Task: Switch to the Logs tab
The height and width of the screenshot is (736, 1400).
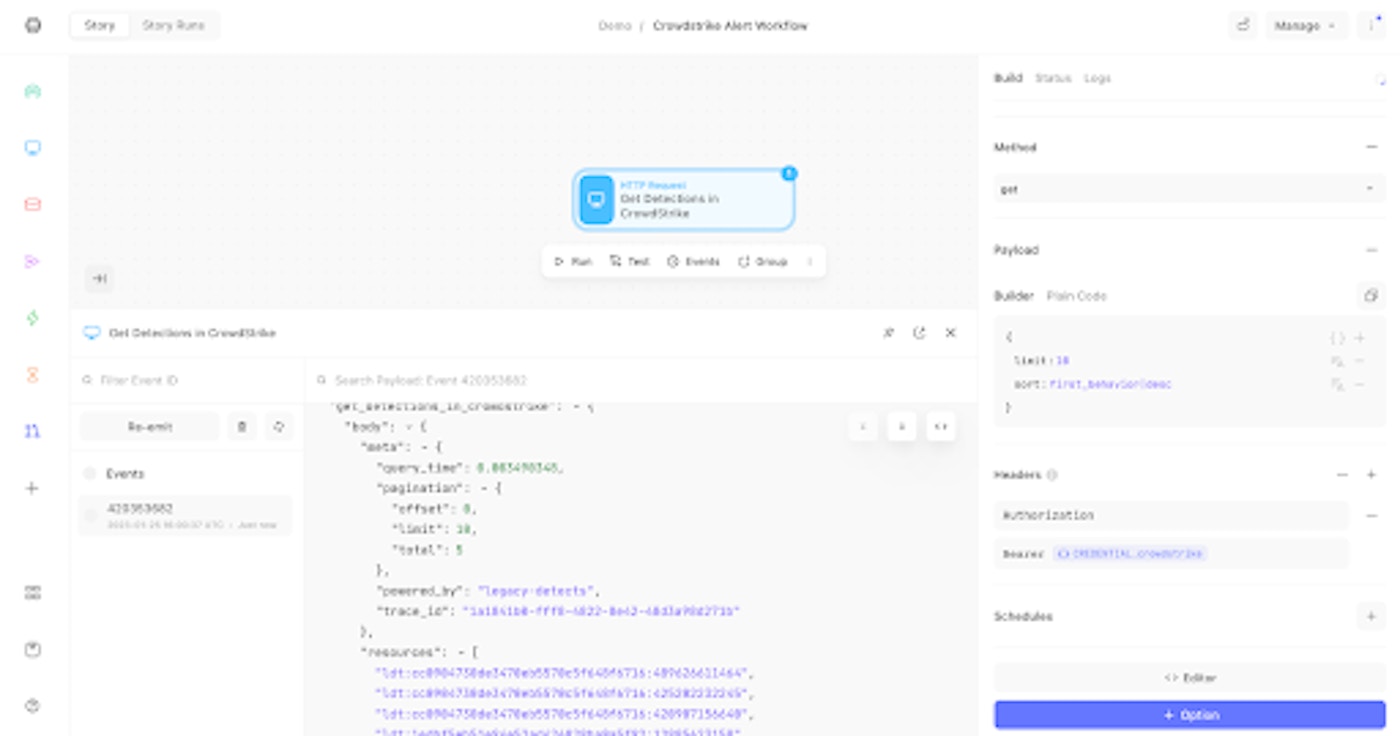Action: coord(1097,78)
